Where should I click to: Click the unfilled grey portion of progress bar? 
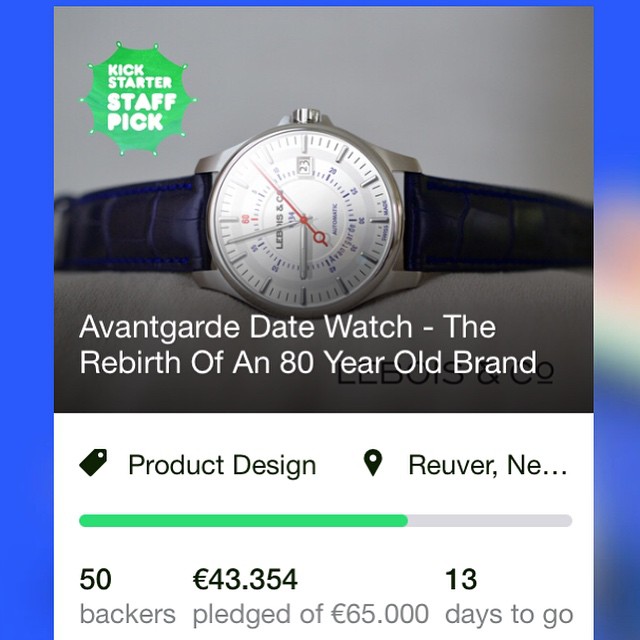(x=490, y=521)
